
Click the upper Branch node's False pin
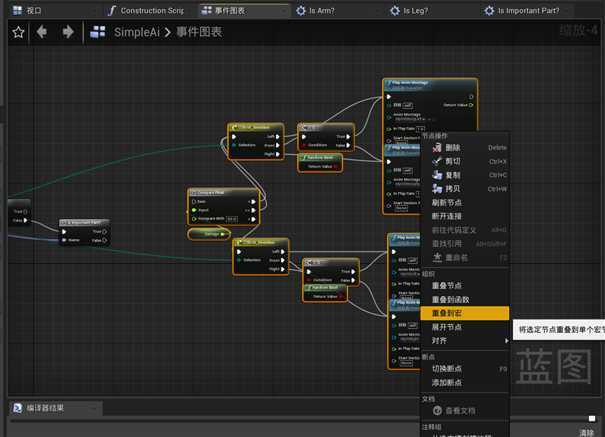pyautogui.click(x=348, y=145)
